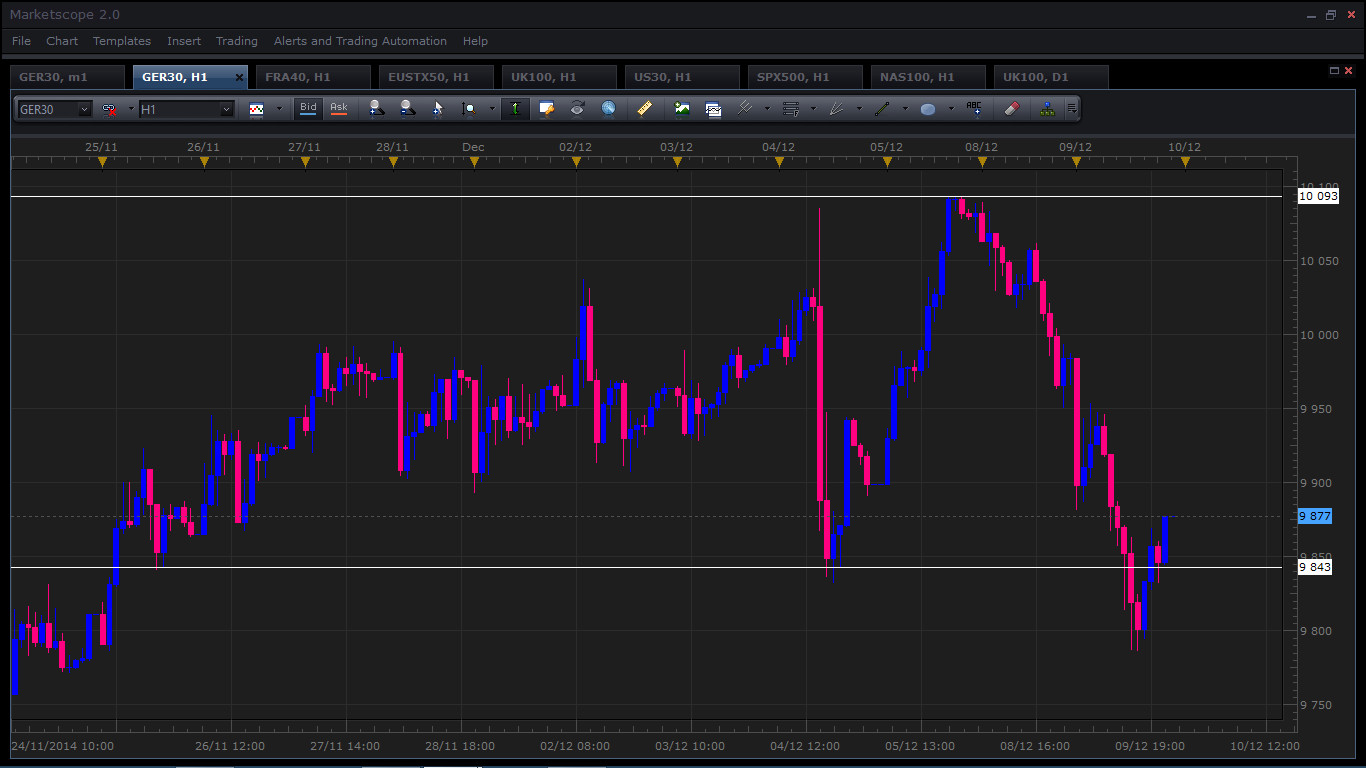Screen dimensions: 1366x768
Task: Click the zoom magnifier tool icon
Action: 468,109
